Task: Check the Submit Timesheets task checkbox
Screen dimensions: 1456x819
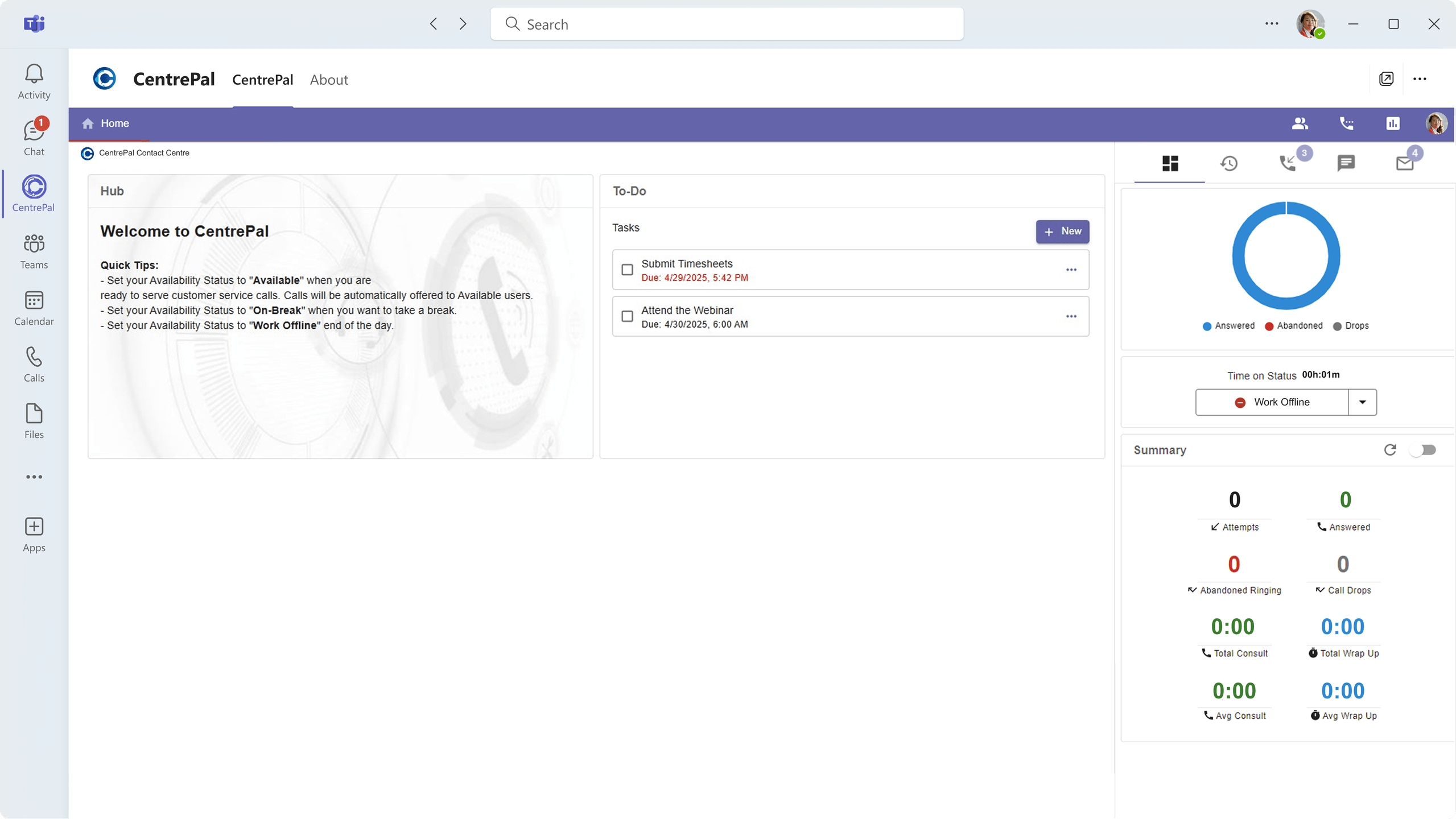Action: pos(627,270)
